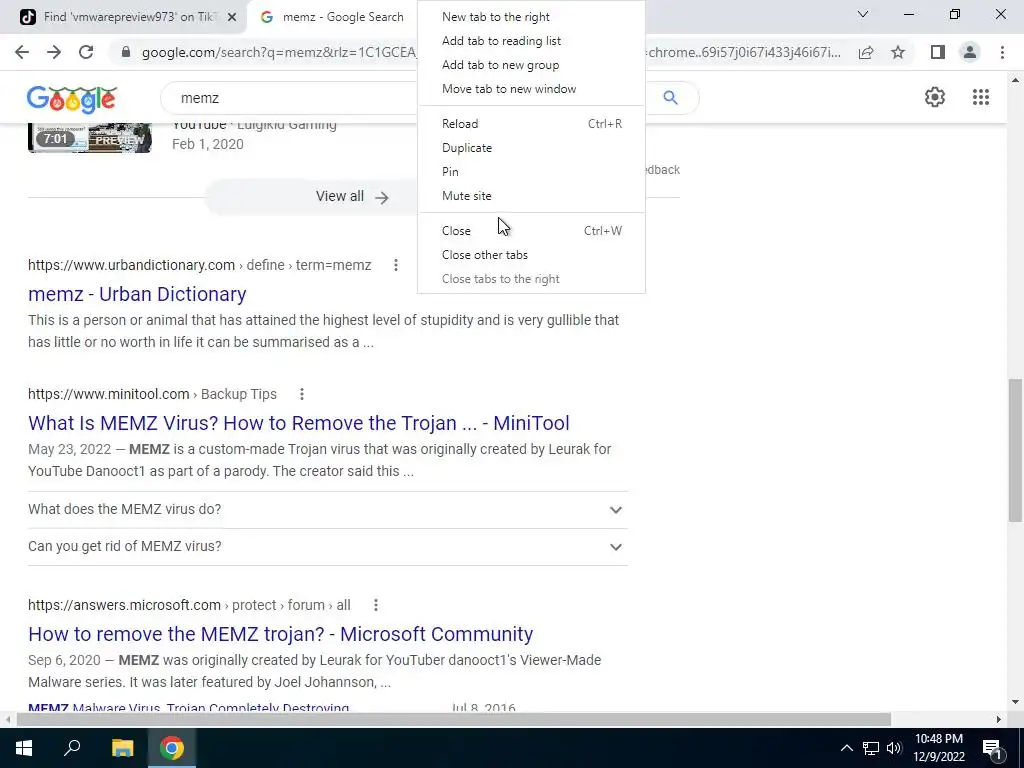Open What Is MEMZ Virus MiniTool link
The width and height of the screenshot is (1024, 768).
(x=298, y=423)
